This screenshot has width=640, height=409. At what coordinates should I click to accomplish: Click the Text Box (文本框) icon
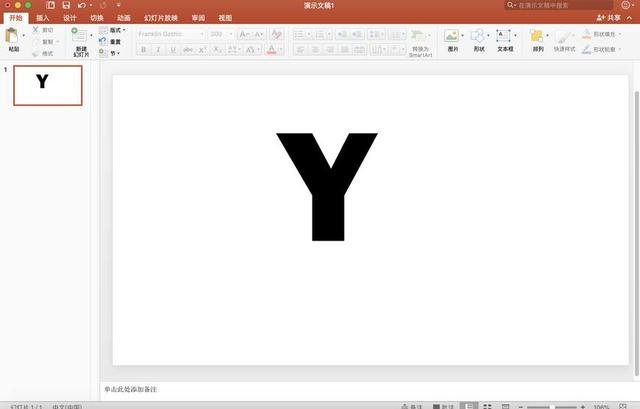[x=504, y=37]
